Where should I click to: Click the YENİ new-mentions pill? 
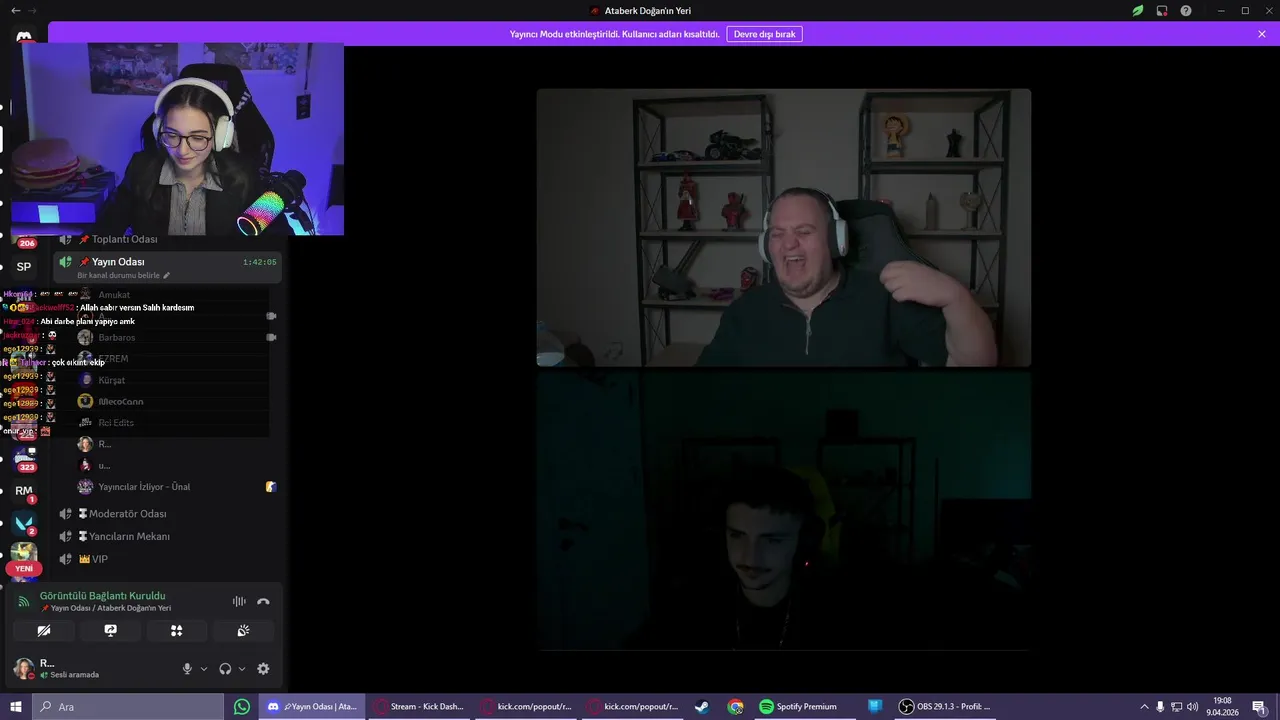tap(24, 568)
